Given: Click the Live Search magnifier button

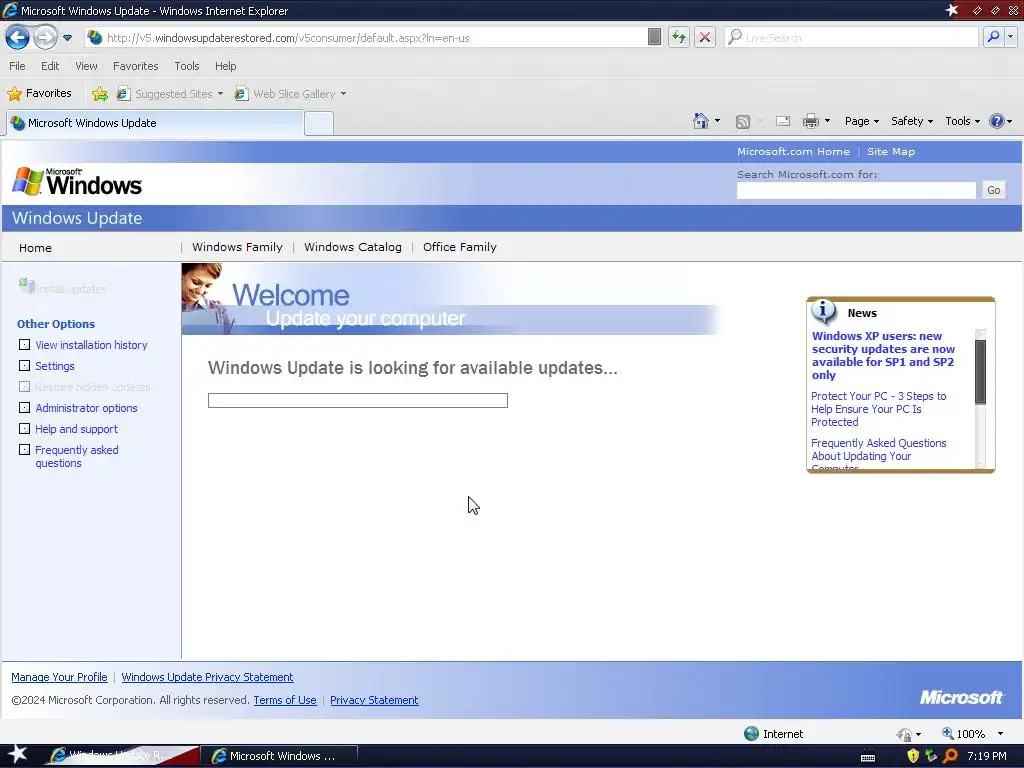Looking at the screenshot, I should pyautogui.click(x=993, y=37).
